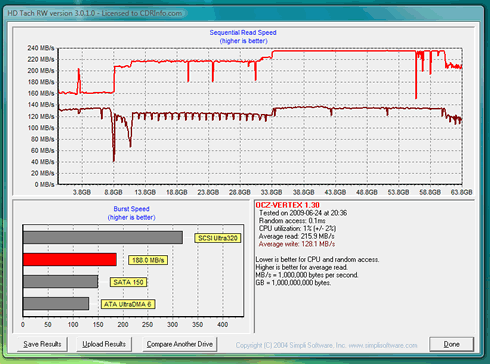Screen dimensions: 490x364
Task: Open Compare Another Drive
Action: pyautogui.click(x=180, y=344)
